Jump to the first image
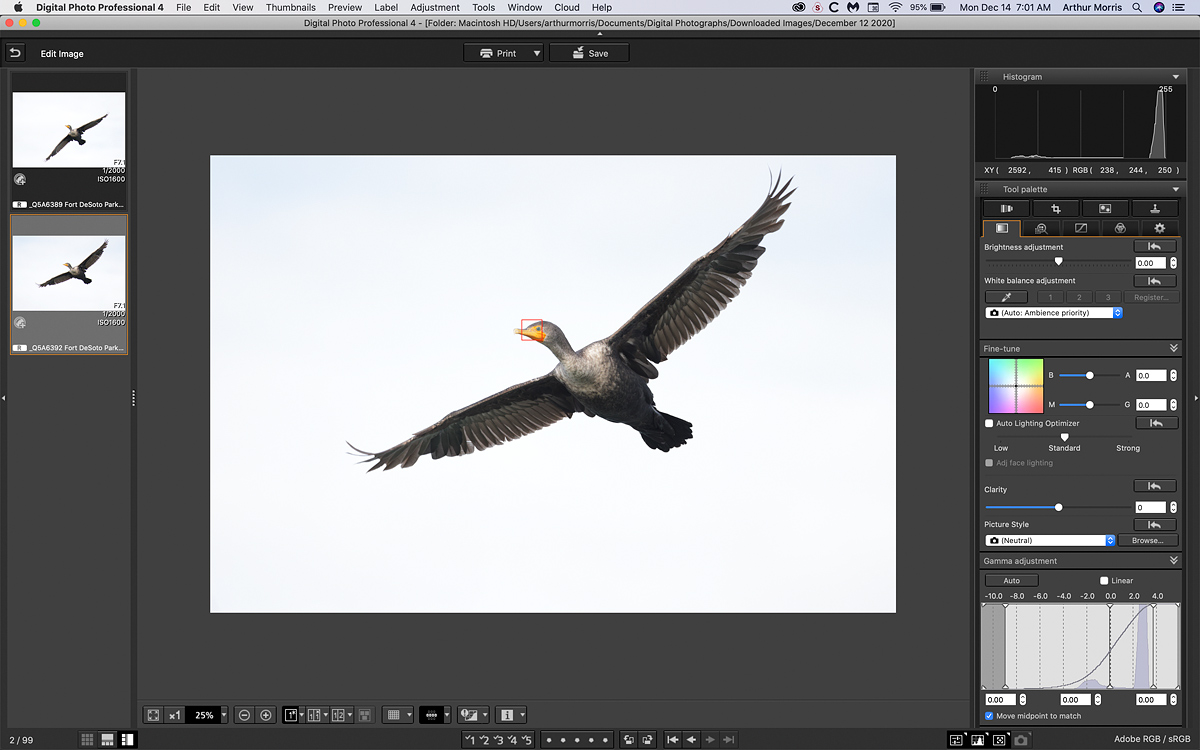This screenshot has height=750, width=1200. tap(674, 739)
